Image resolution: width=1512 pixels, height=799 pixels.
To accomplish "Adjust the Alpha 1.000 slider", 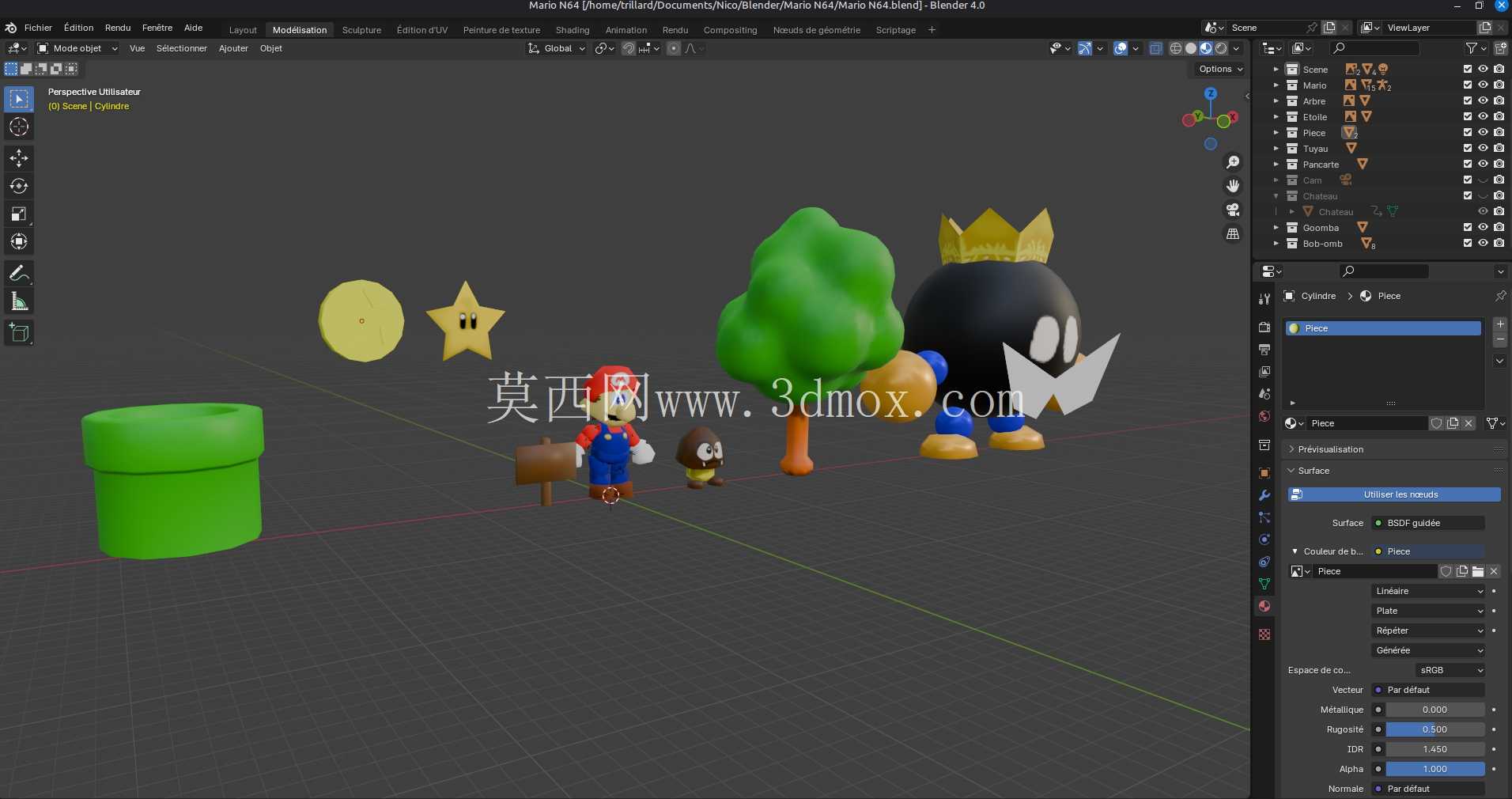I will [x=1435, y=769].
